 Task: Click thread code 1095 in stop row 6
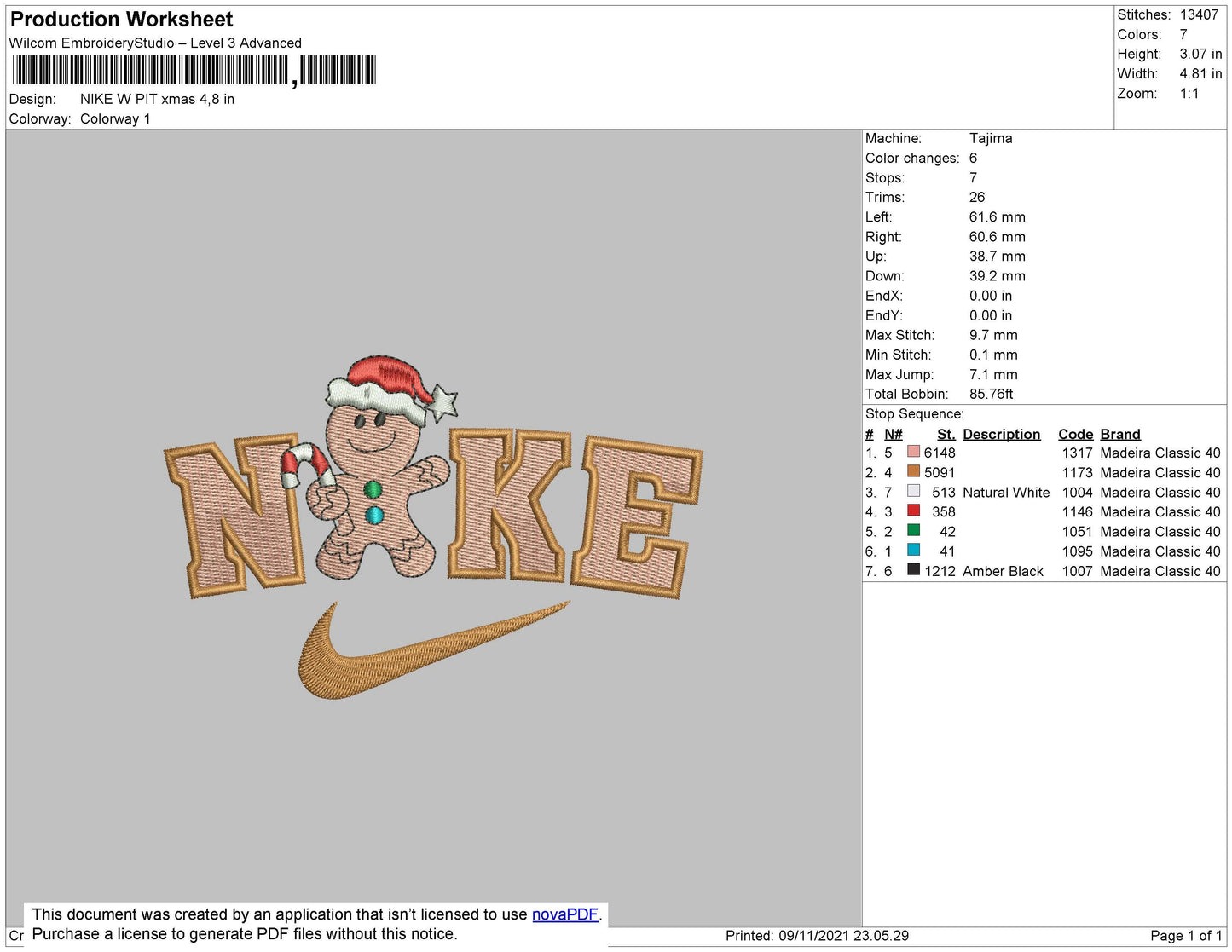coord(1077,551)
